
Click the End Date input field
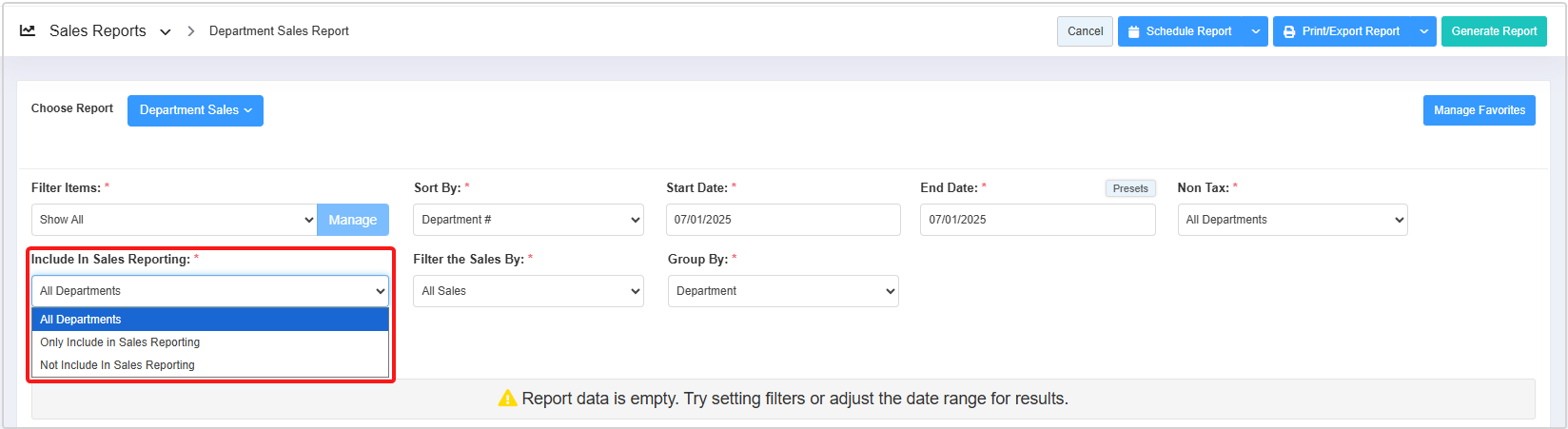click(x=1037, y=220)
